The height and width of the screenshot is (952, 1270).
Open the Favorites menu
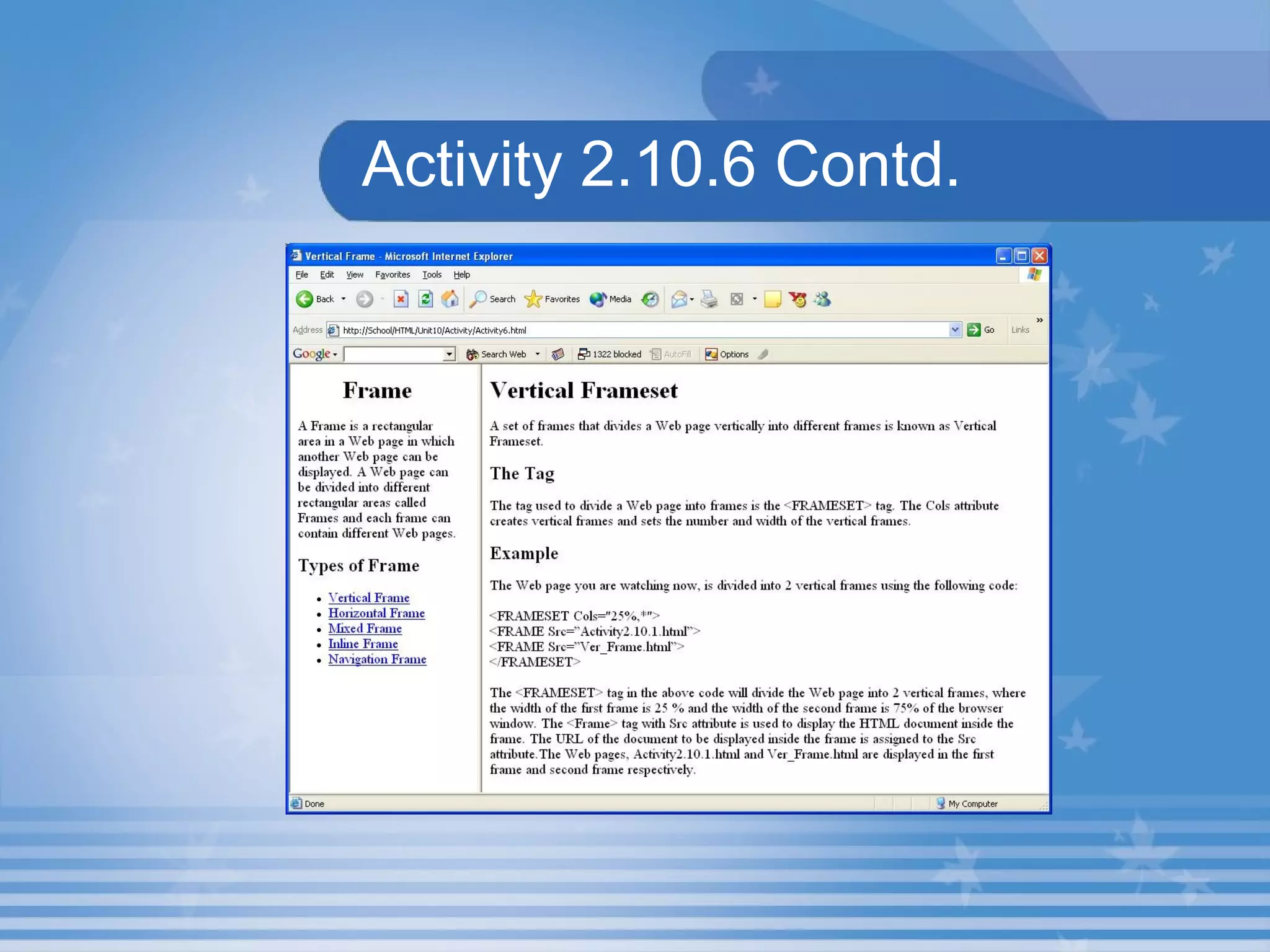393,275
